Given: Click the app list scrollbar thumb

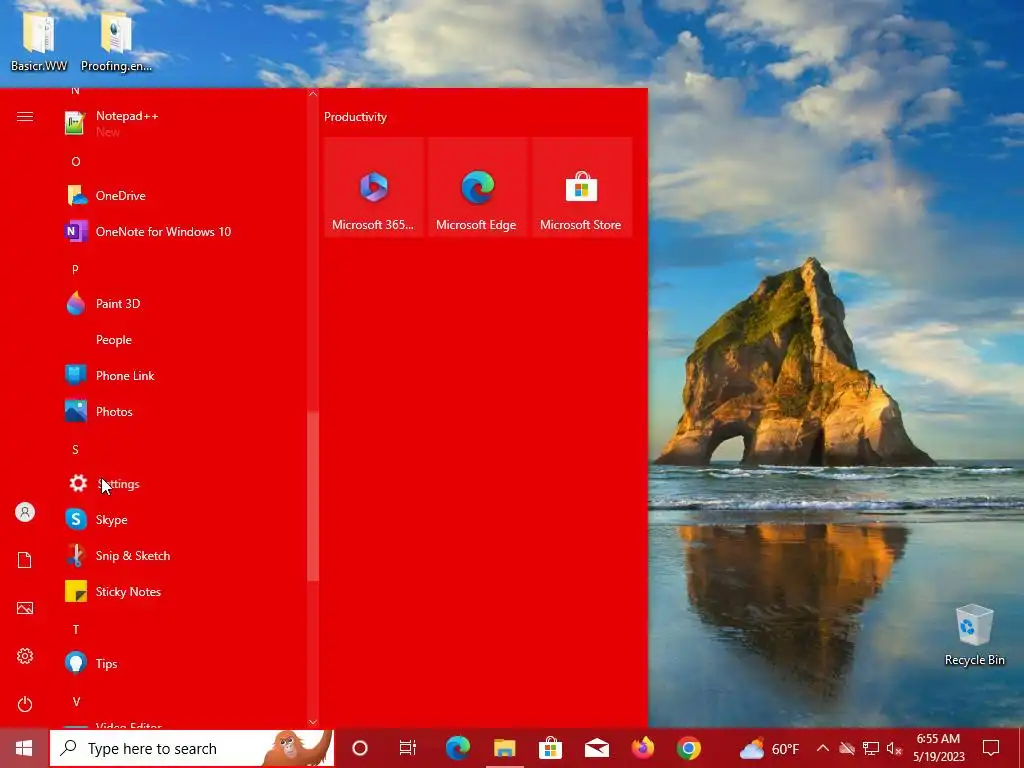Looking at the screenshot, I should click(x=313, y=496).
